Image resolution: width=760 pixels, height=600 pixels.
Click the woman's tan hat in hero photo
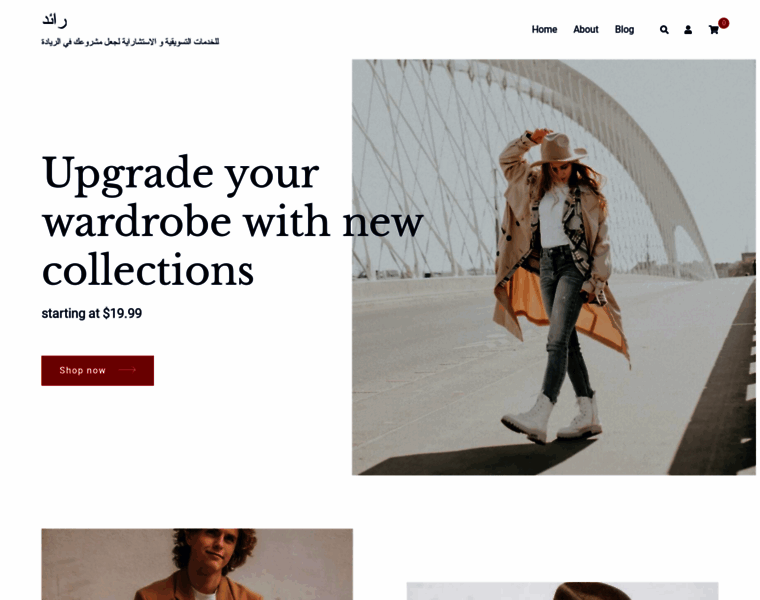tap(561, 148)
